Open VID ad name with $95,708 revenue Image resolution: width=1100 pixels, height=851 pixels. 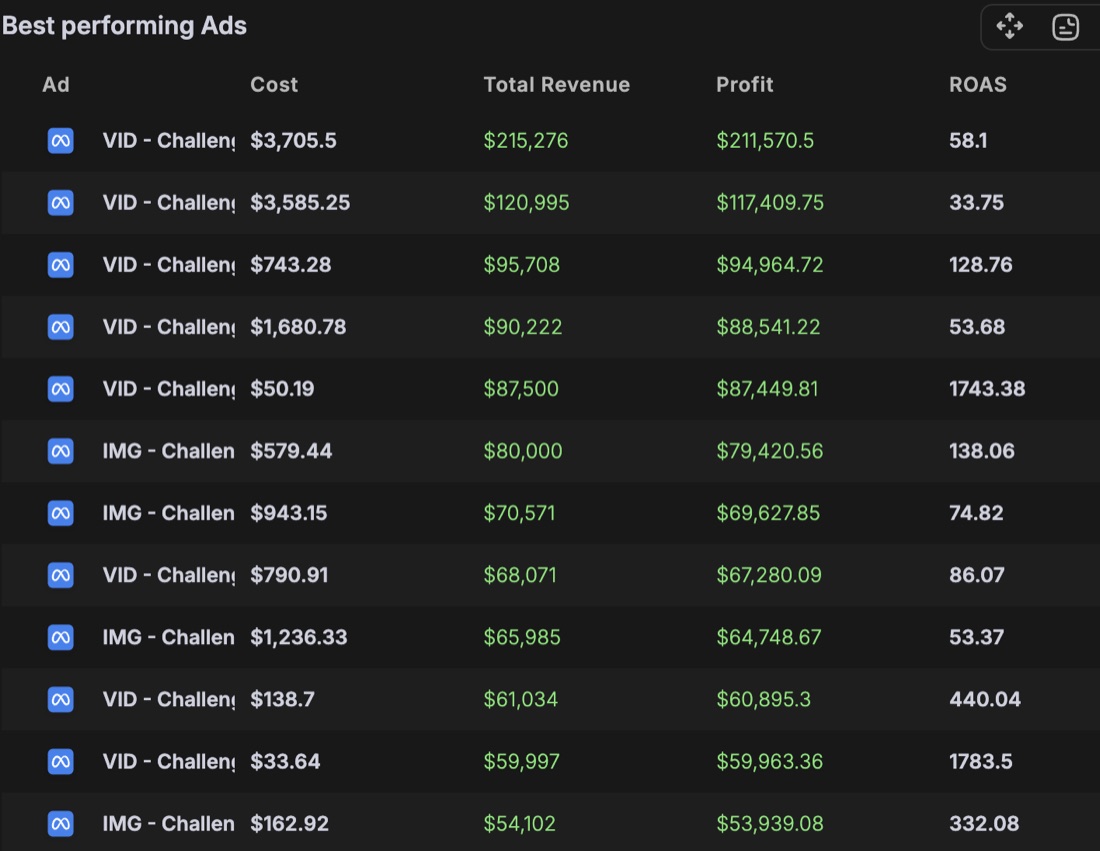pos(168,264)
